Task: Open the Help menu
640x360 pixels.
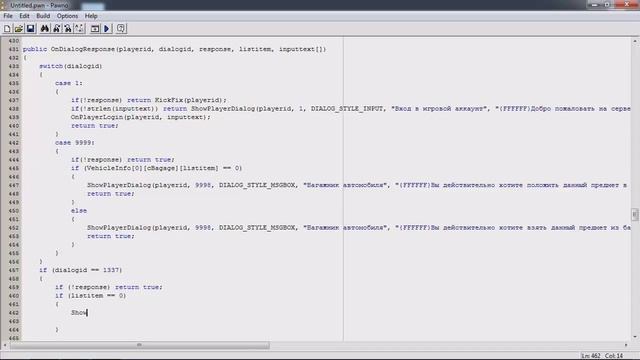Action: 91,16
